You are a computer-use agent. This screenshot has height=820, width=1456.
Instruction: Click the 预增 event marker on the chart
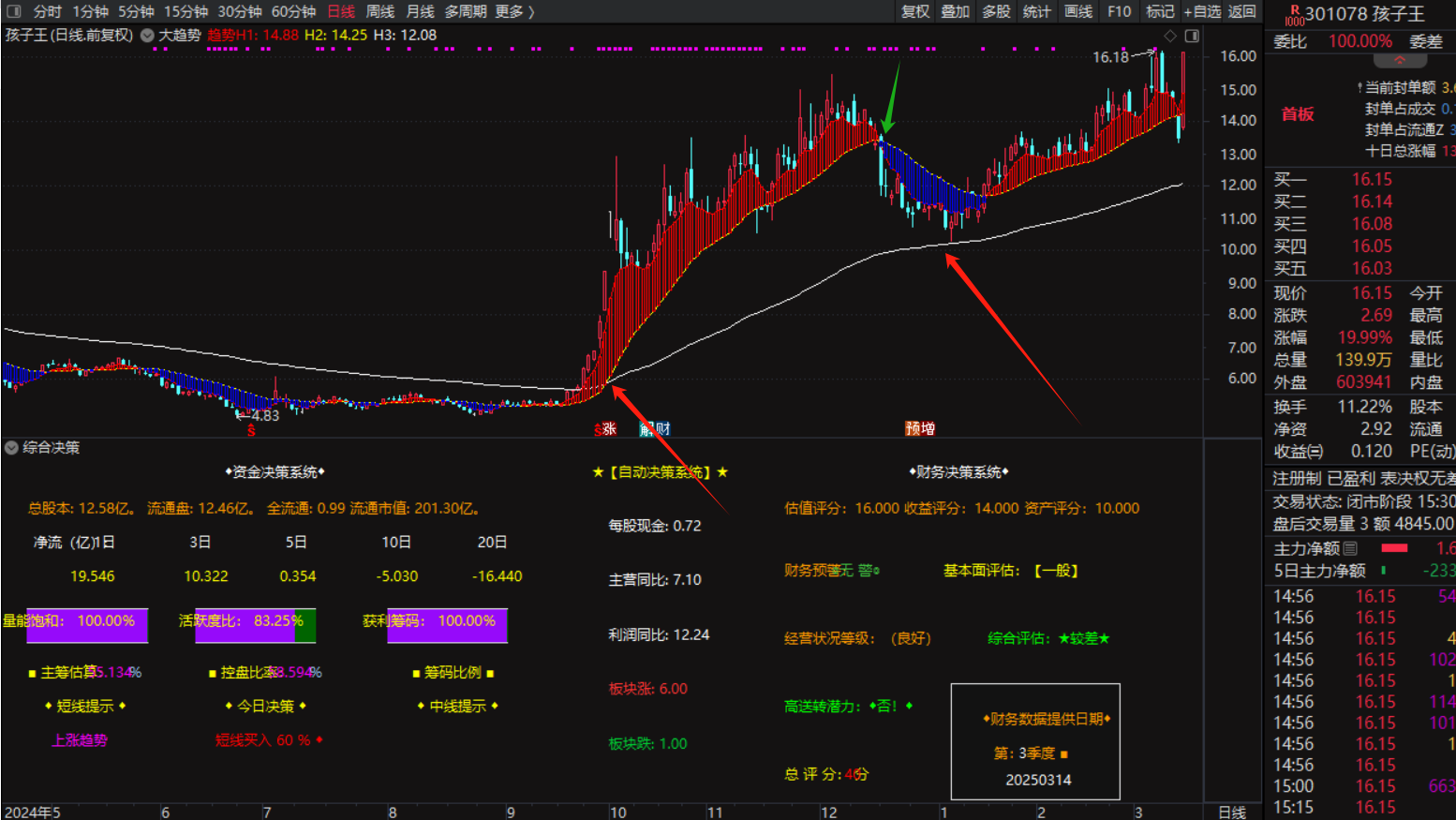click(919, 428)
